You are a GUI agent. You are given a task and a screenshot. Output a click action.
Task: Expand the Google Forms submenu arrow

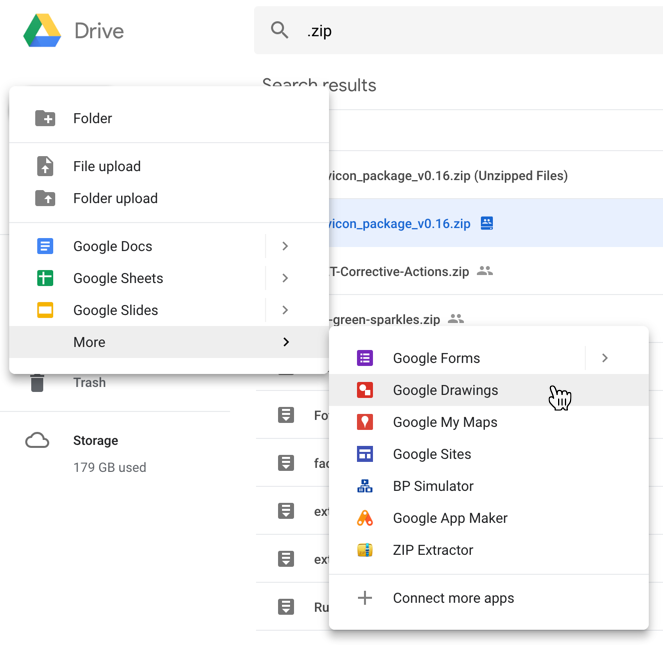coord(605,358)
